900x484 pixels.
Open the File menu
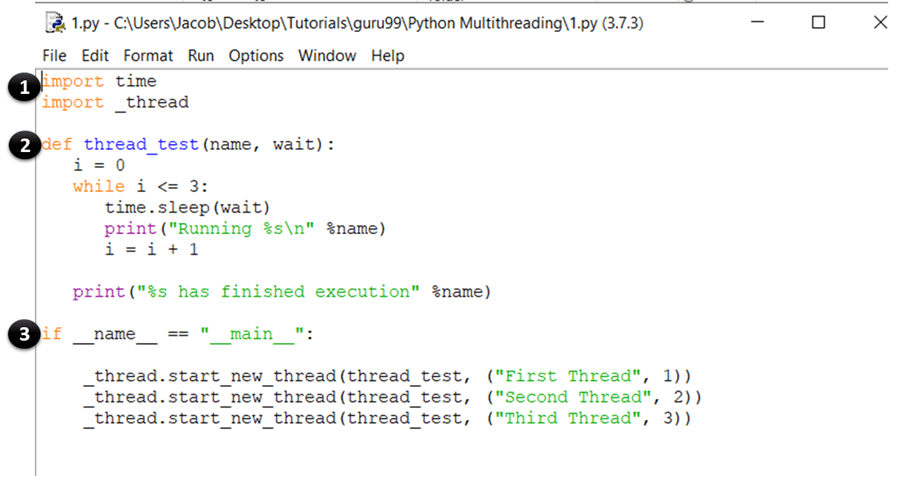(x=55, y=56)
